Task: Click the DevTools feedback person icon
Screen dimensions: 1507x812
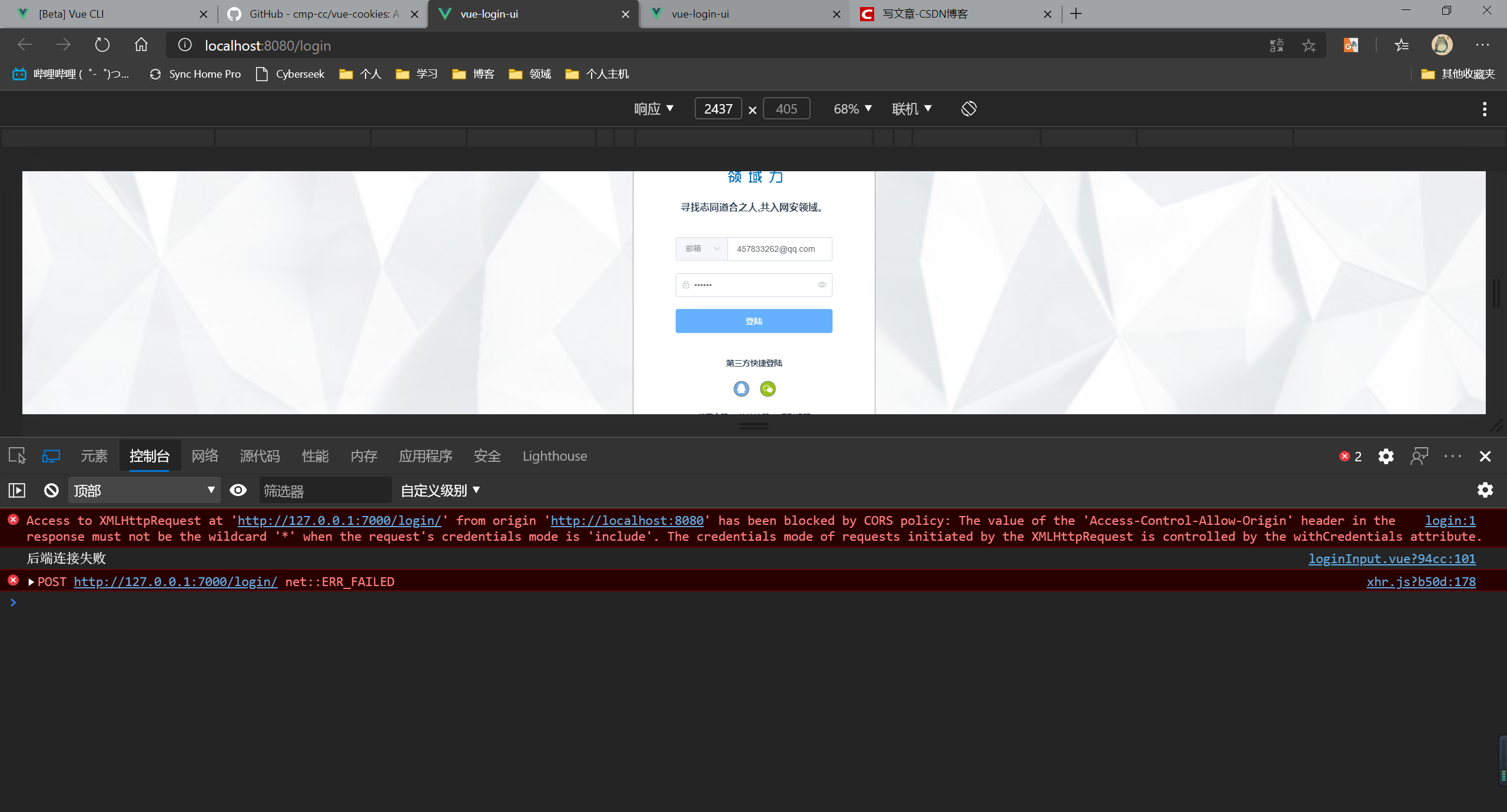Action: pyautogui.click(x=1419, y=456)
